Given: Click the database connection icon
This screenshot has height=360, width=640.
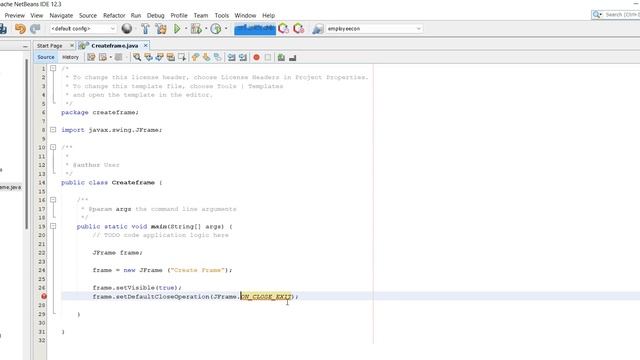Looking at the screenshot, I should 318,29.
